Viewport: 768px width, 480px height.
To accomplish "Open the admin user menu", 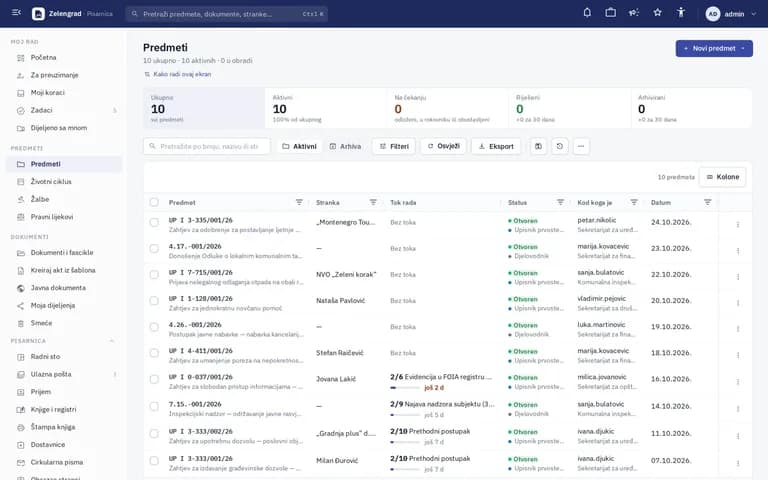I will point(730,14).
